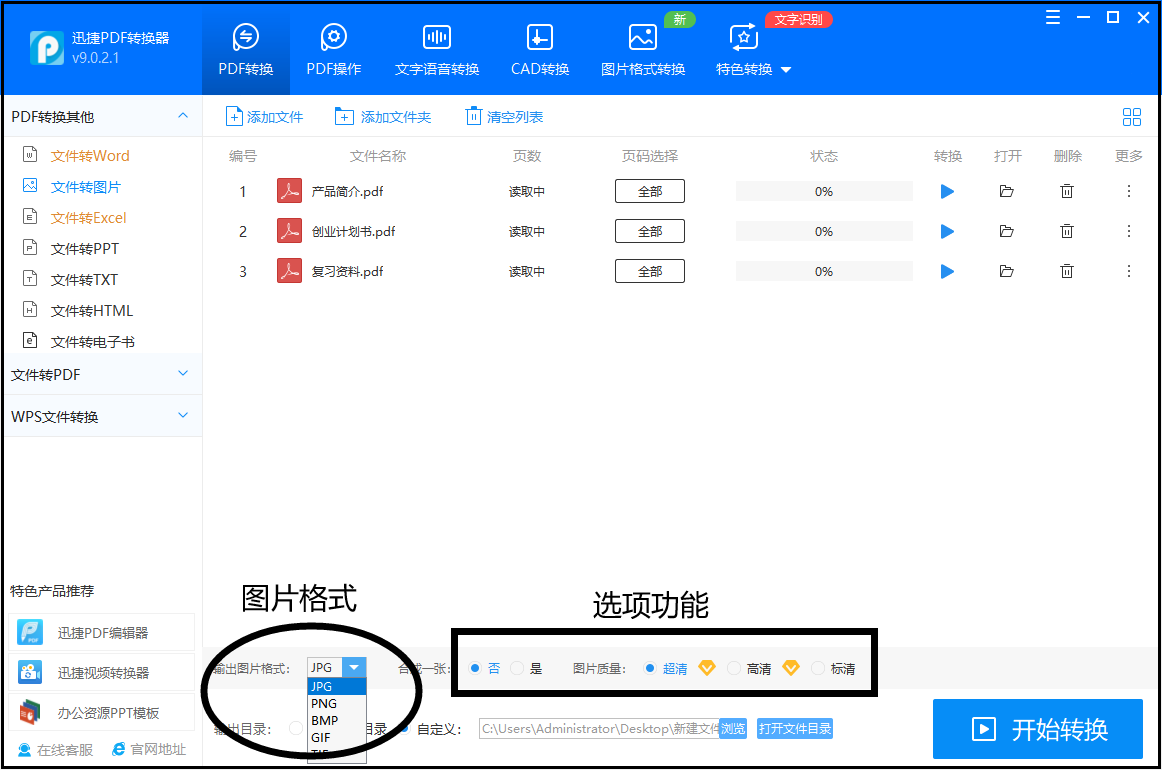This screenshot has height=770, width=1162.
Task: Click the 添加文件 button
Action: [264, 116]
